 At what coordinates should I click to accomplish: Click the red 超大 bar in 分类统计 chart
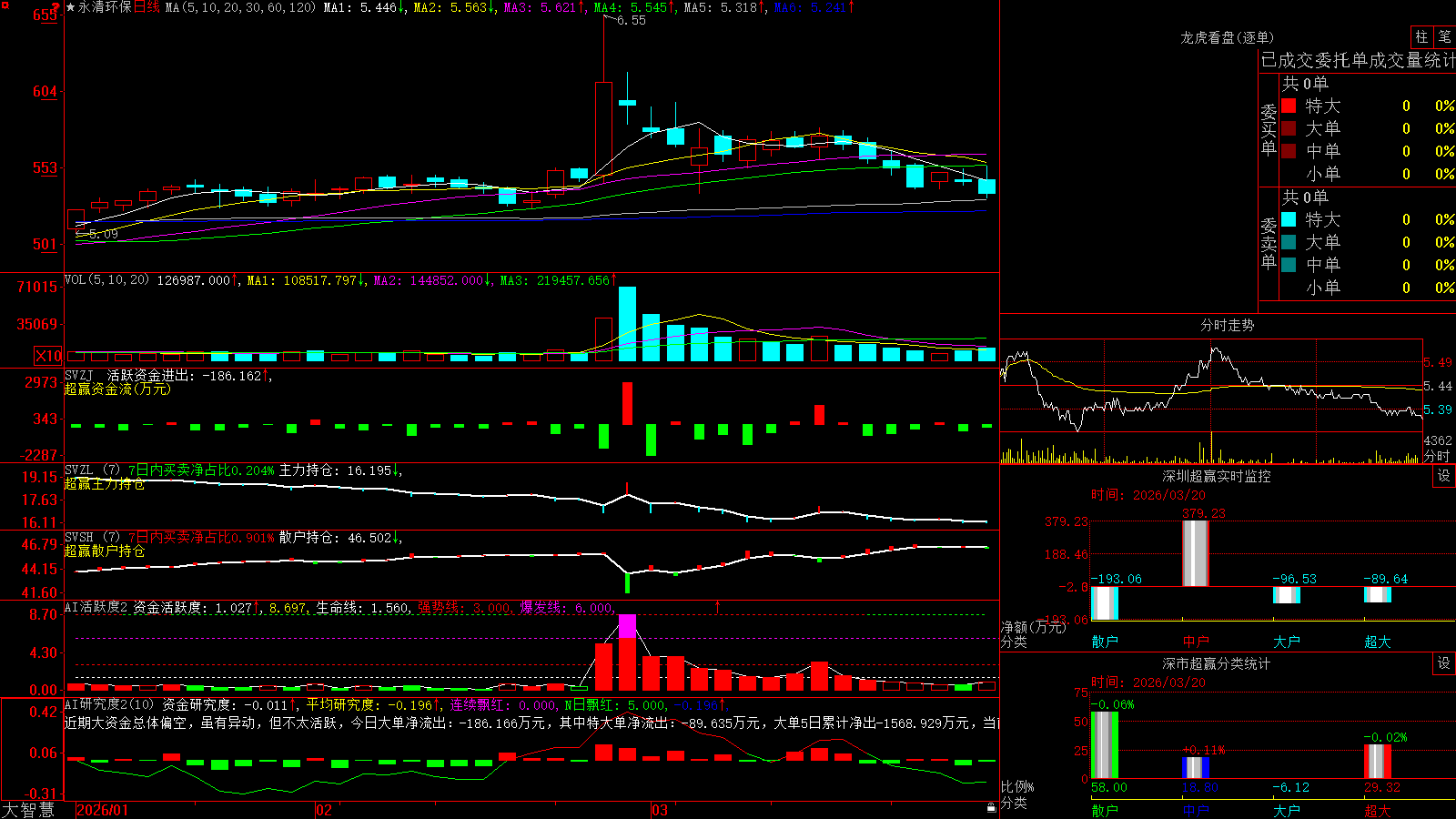pos(1378,762)
